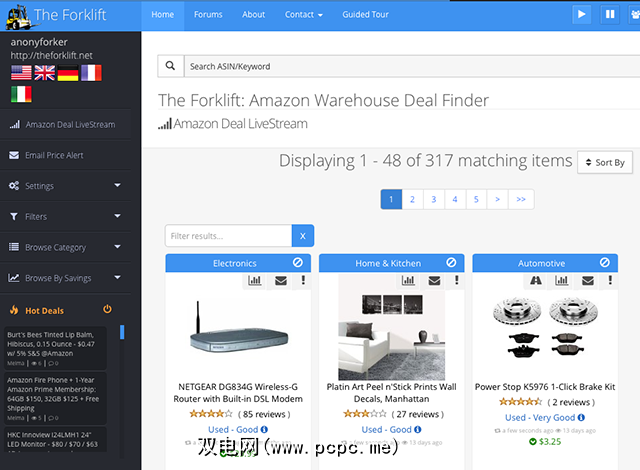Set email alert for Power Stop Brake Kit
The height and width of the screenshot is (470, 640).
[x=588, y=281]
